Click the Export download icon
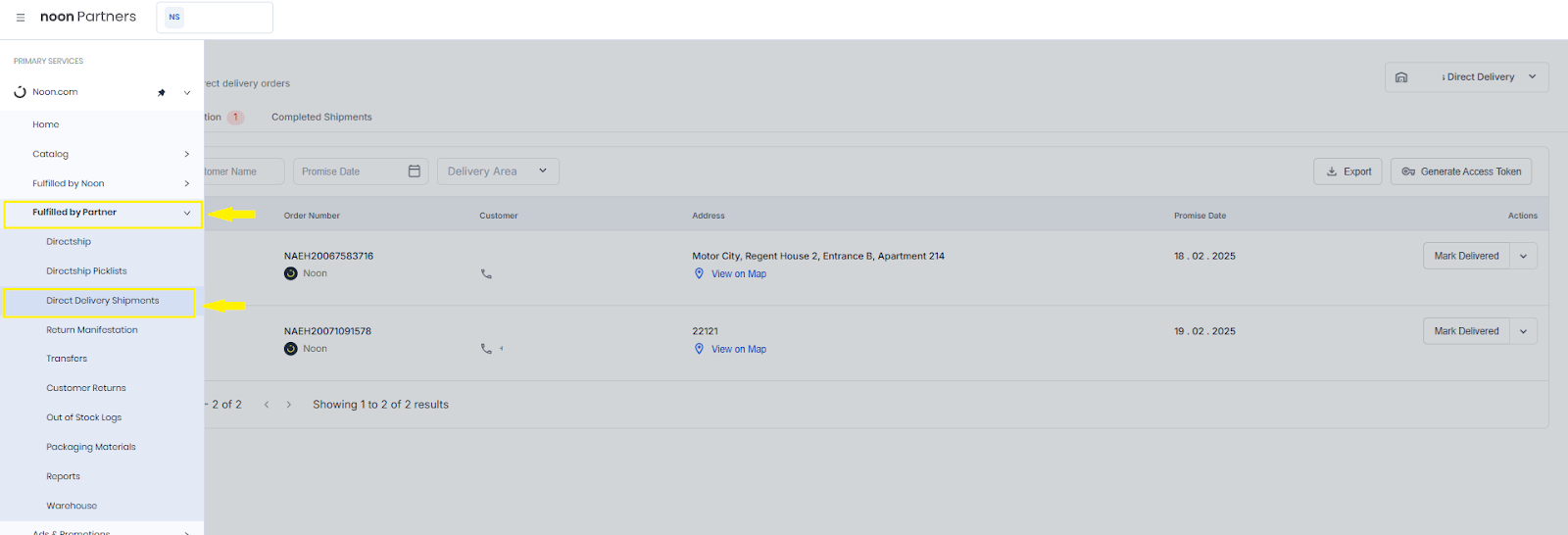The width and height of the screenshot is (1568, 535). tap(1332, 171)
